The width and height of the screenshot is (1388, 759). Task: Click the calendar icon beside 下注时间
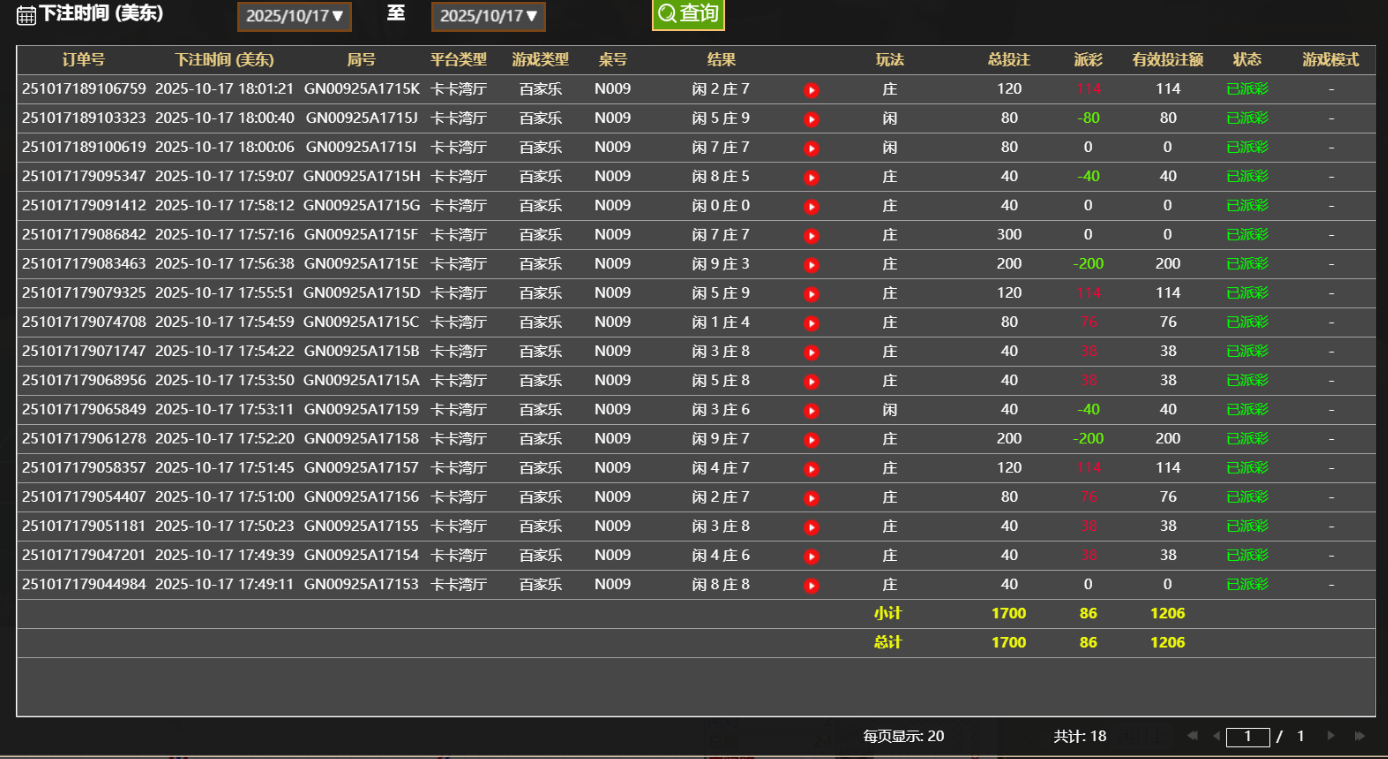pos(27,15)
